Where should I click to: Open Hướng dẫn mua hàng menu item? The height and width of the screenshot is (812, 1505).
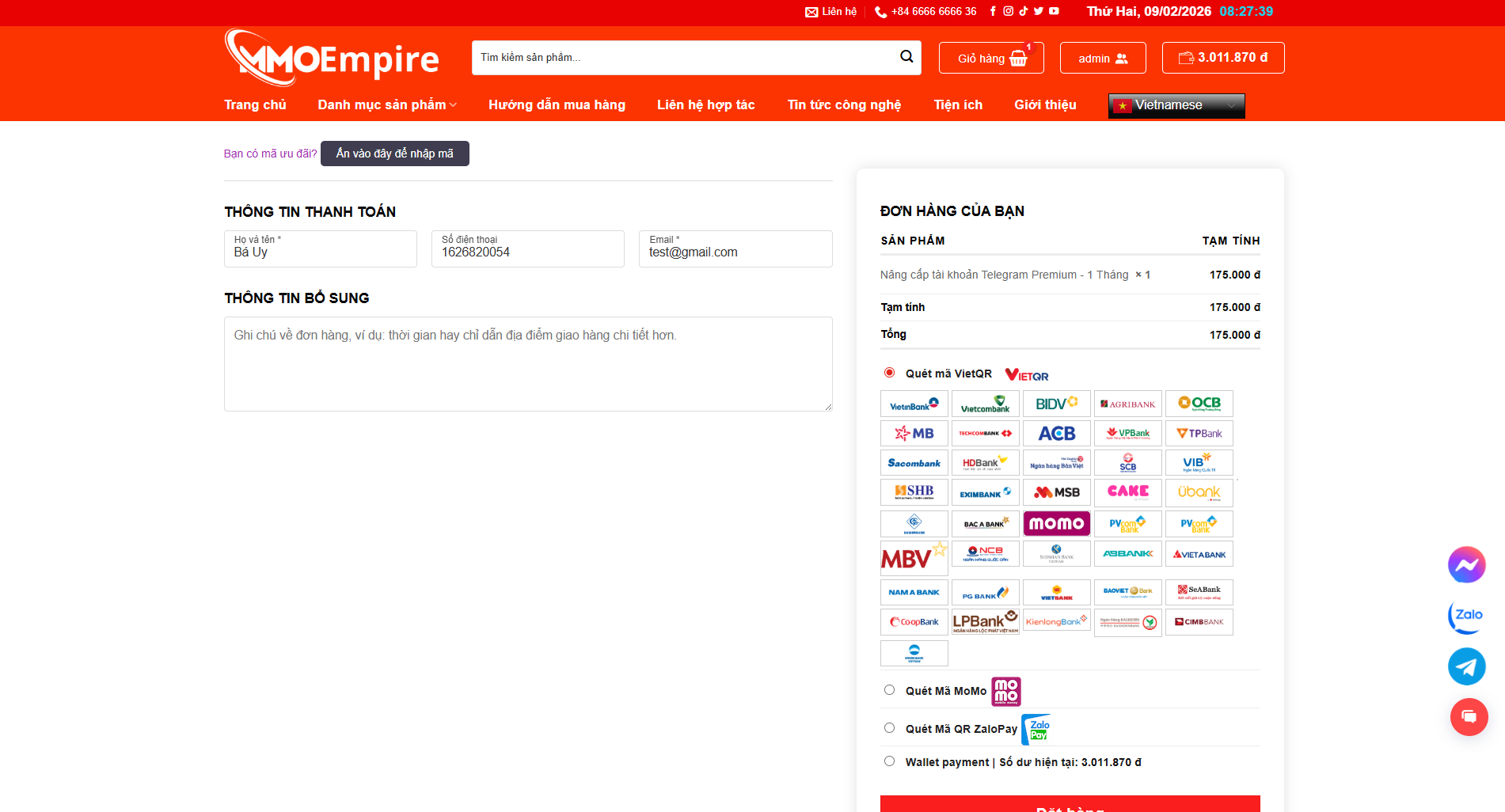pos(557,105)
